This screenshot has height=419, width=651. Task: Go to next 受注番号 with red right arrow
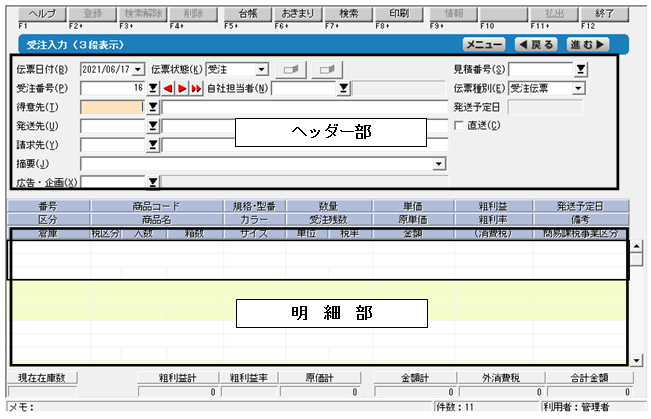(x=182, y=88)
